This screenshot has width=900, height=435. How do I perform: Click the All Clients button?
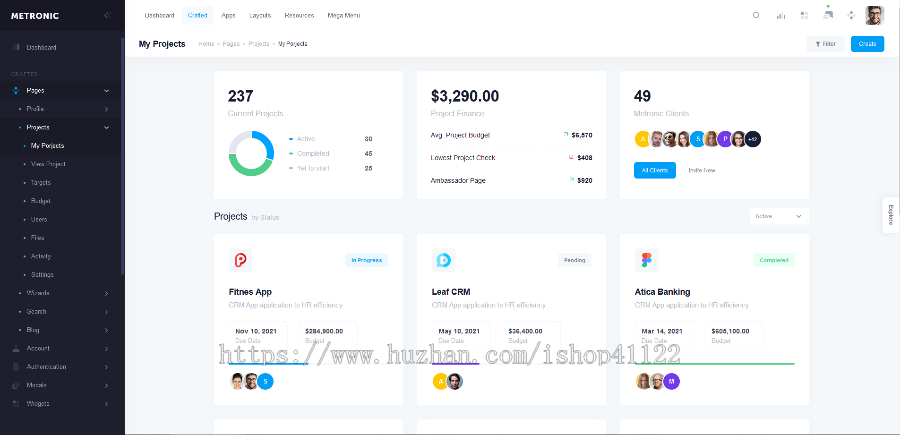pos(655,170)
